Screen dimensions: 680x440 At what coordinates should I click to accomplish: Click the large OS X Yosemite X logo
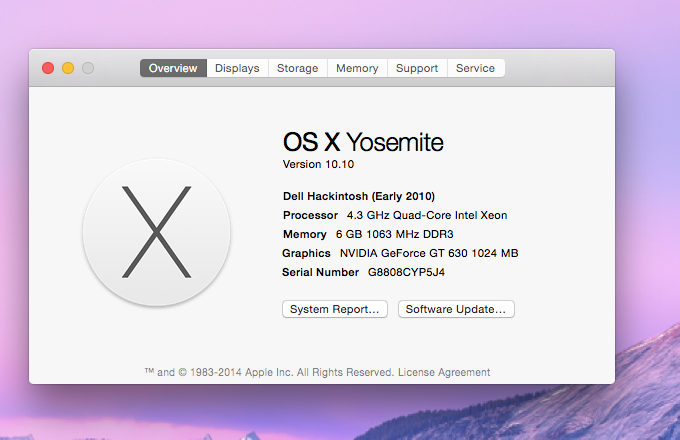pos(157,232)
